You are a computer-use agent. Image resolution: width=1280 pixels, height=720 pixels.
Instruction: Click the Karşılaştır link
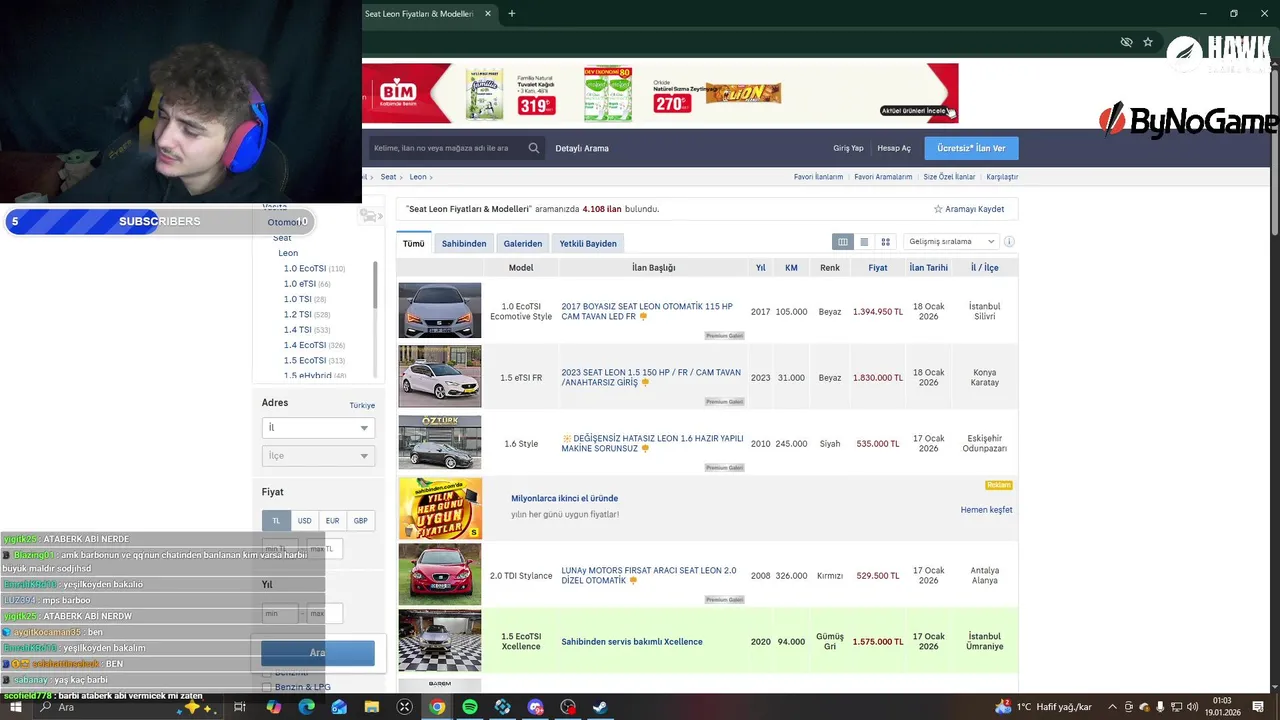click(1002, 177)
